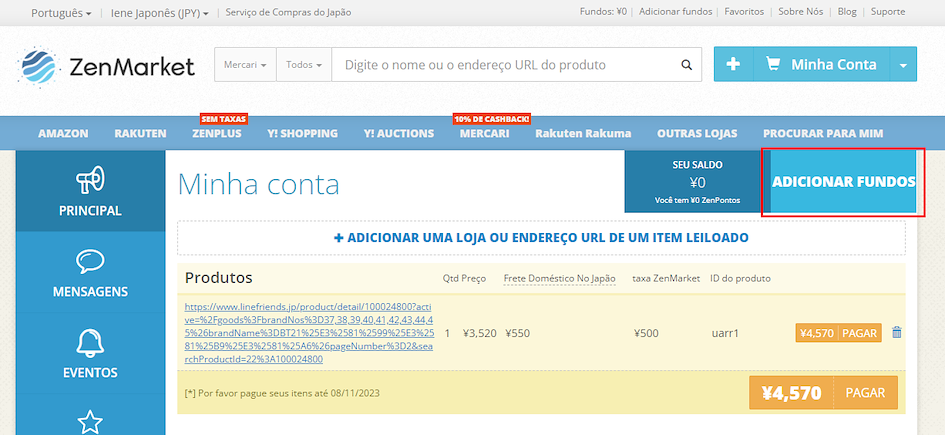
Task: Click the product ID uarr1
Action: pyautogui.click(x=725, y=333)
